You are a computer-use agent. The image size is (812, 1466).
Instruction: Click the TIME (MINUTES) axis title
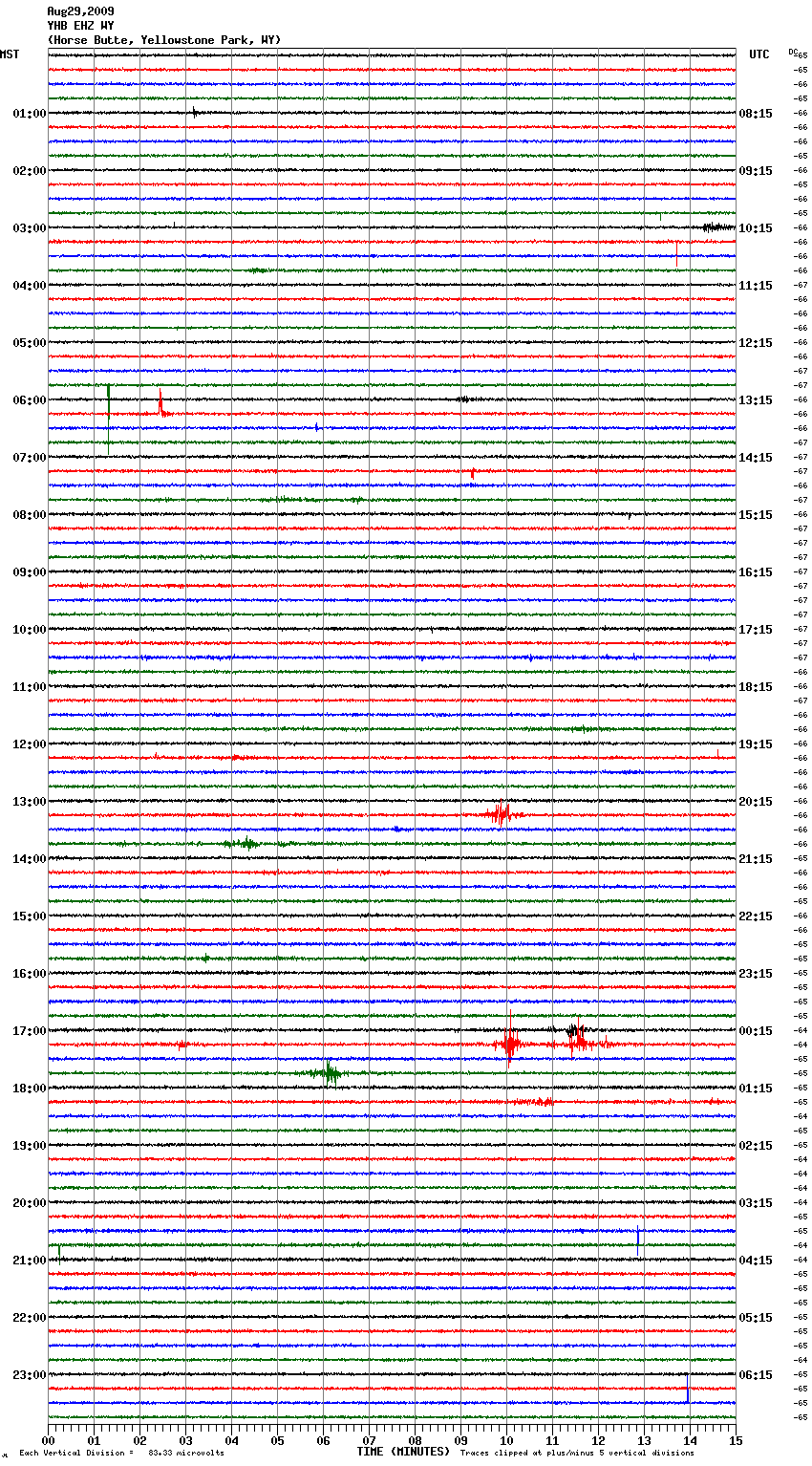click(x=403, y=1452)
